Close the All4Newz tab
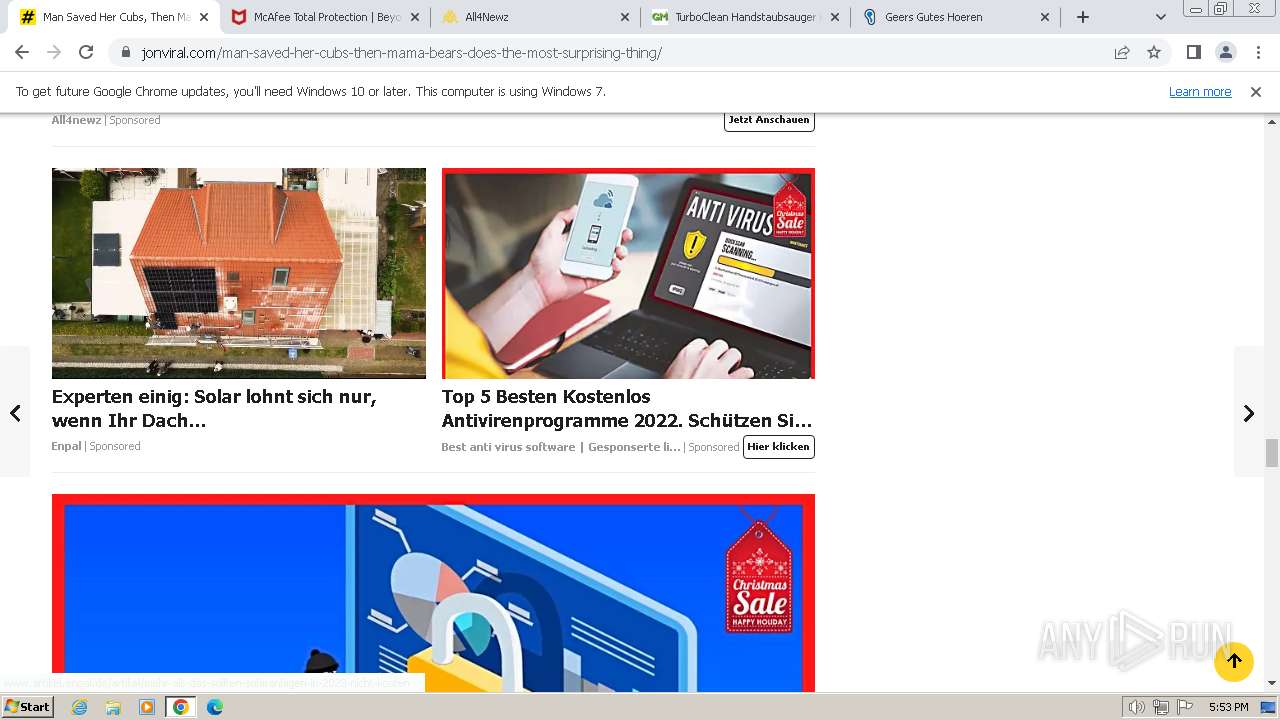 [x=625, y=17]
